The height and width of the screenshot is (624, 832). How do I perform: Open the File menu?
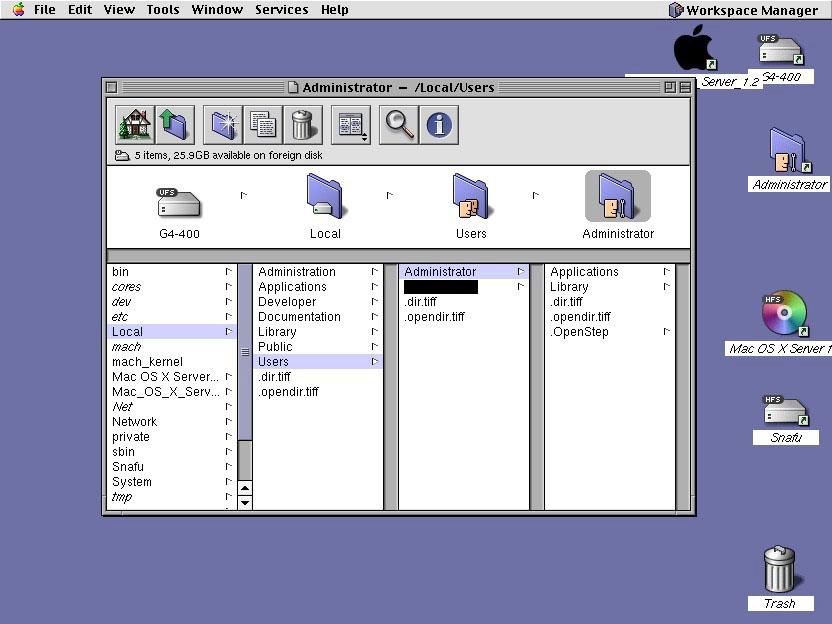(x=45, y=10)
